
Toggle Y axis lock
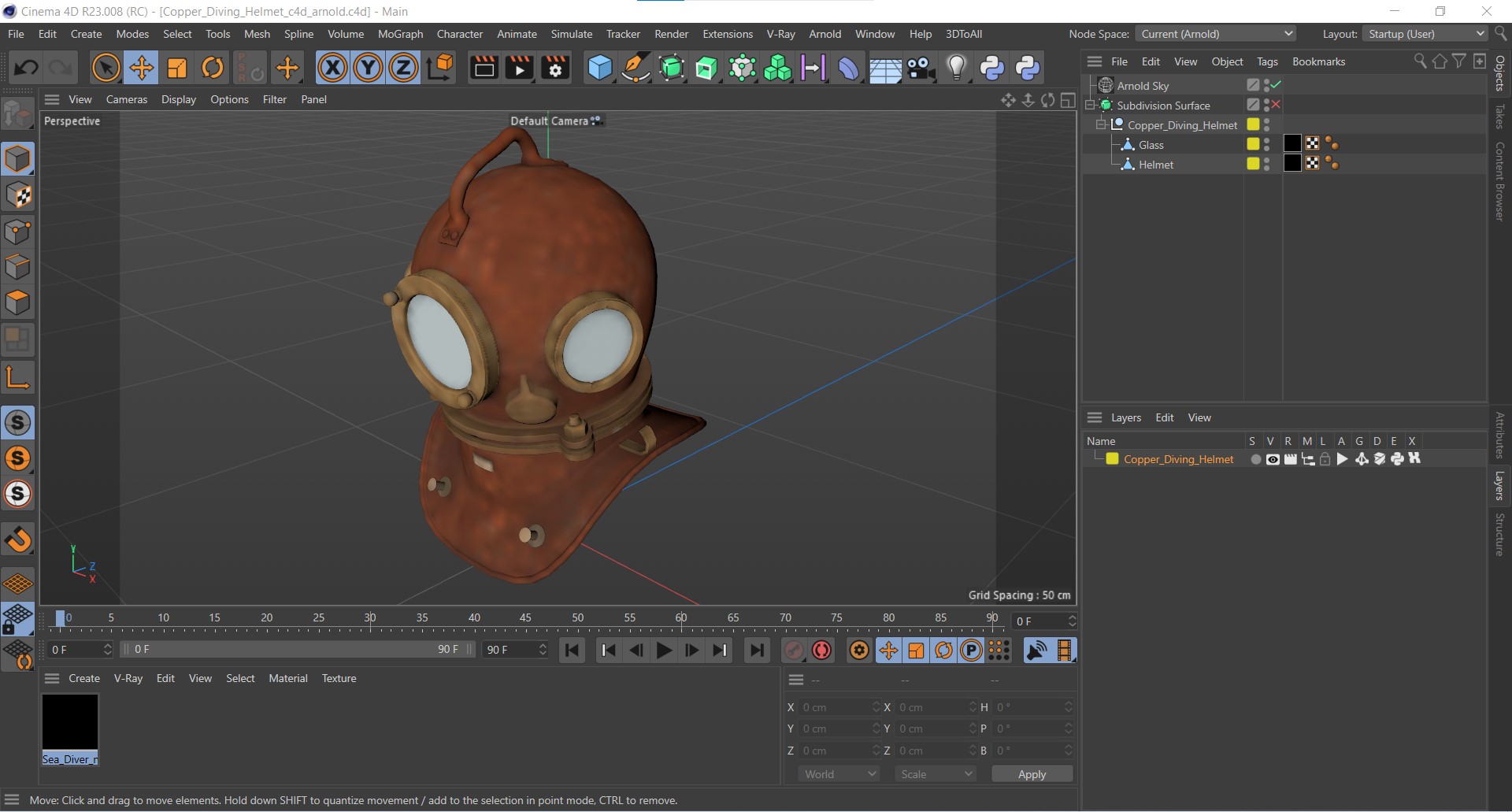pyautogui.click(x=368, y=68)
